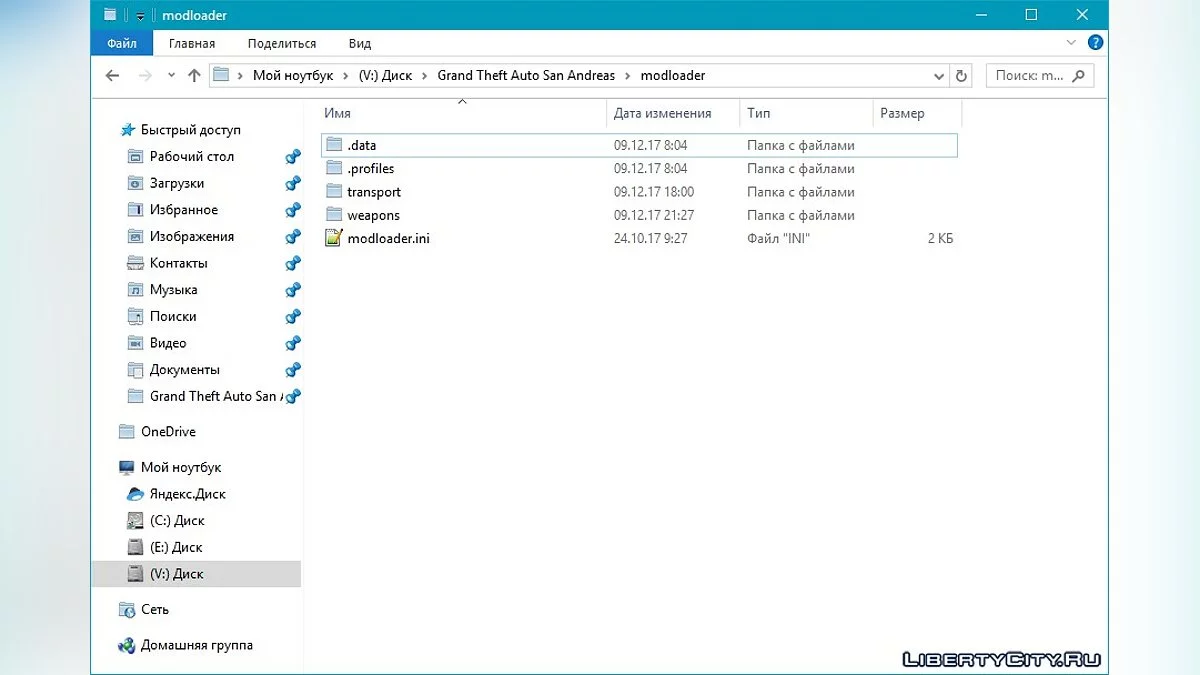Click the pin icon beside Музыка
The height and width of the screenshot is (675, 1200).
(293, 290)
